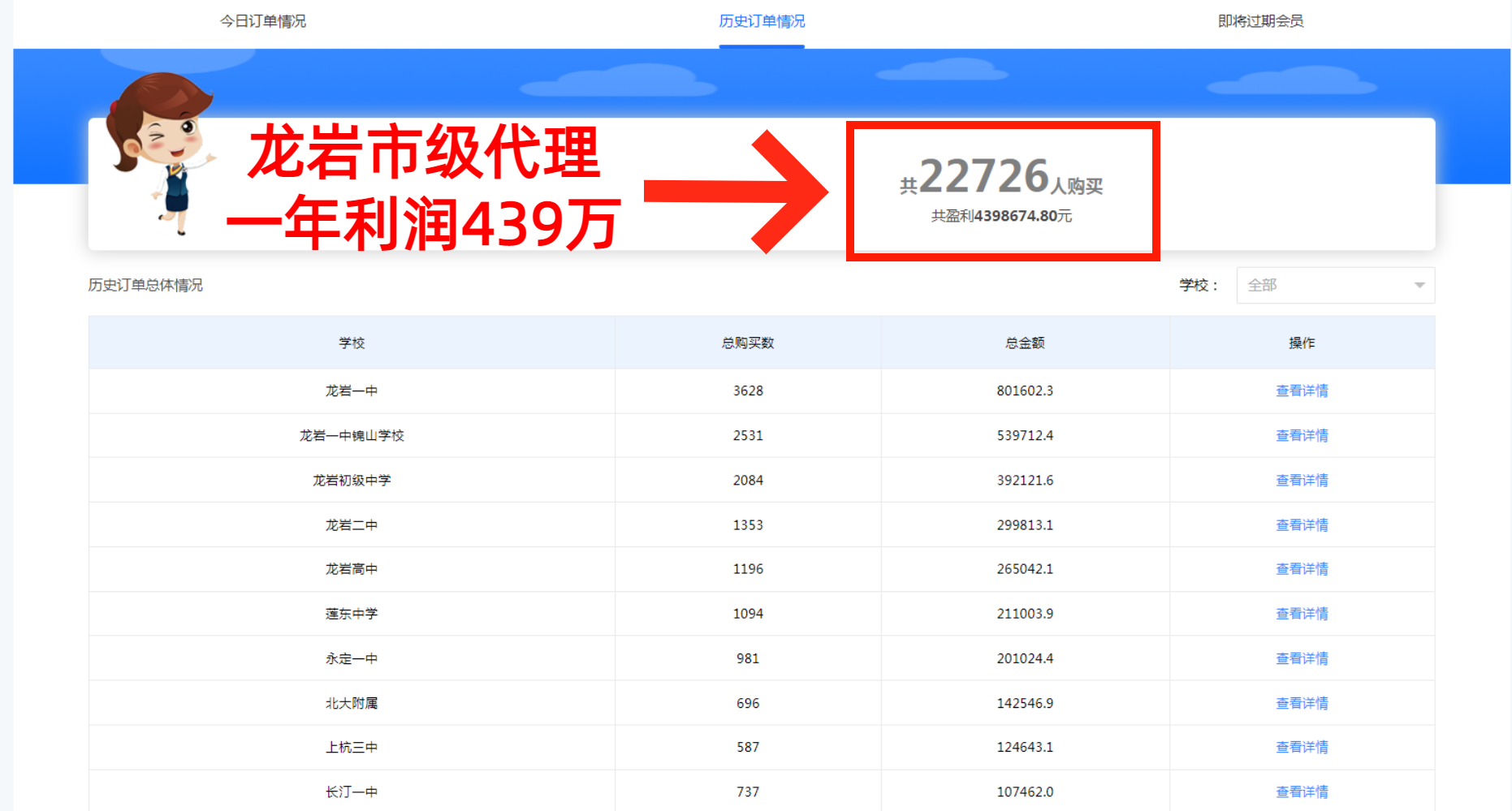Click 查看详情 in the 上杭三中 row
Screen dimensions: 1512x811
[x=1302, y=746]
